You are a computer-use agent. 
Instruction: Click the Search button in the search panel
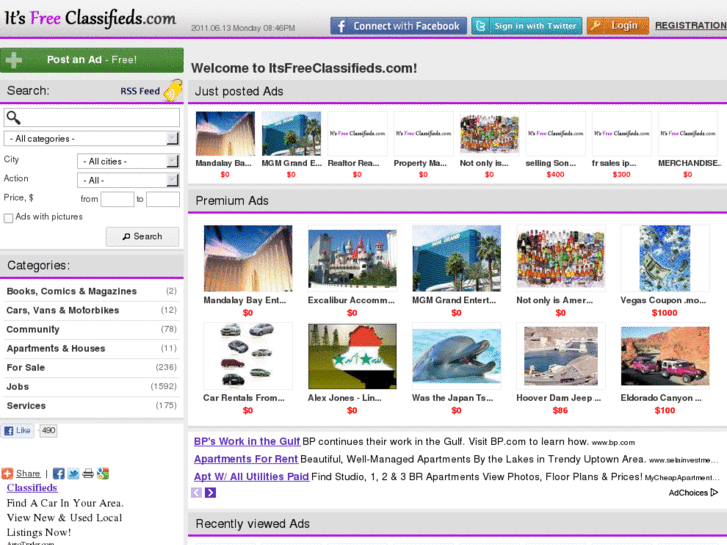coord(142,237)
